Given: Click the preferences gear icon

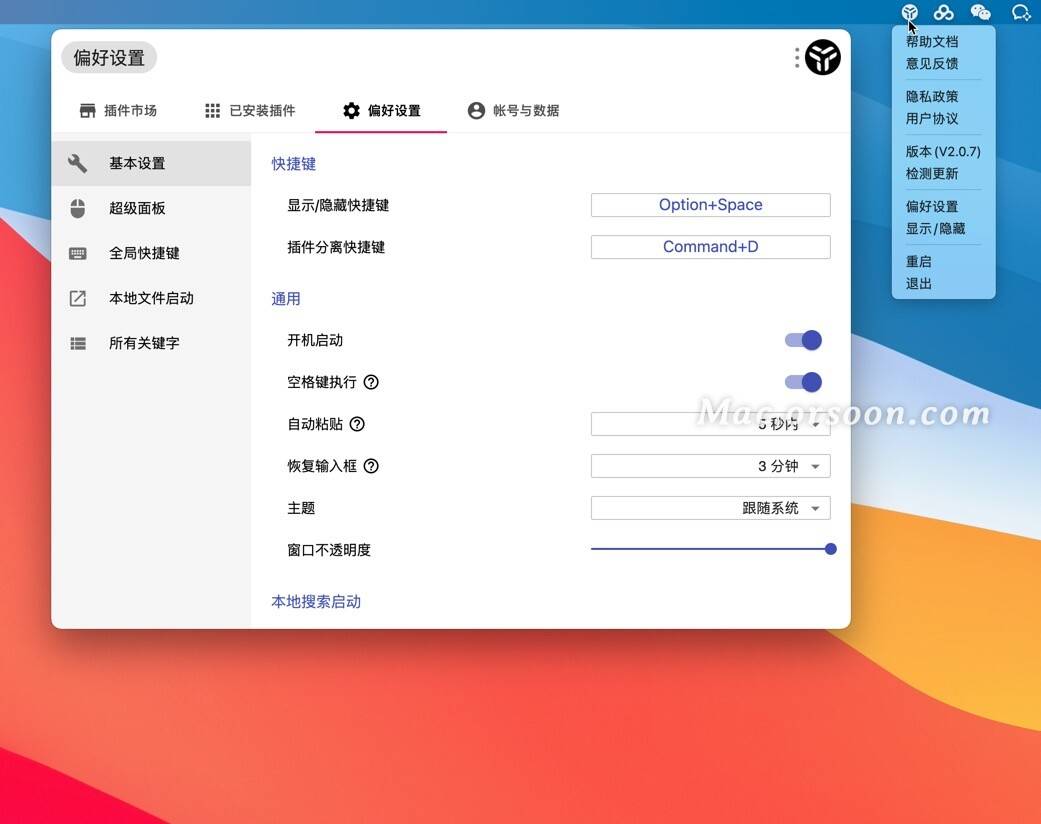Looking at the screenshot, I should coord(351,110).
